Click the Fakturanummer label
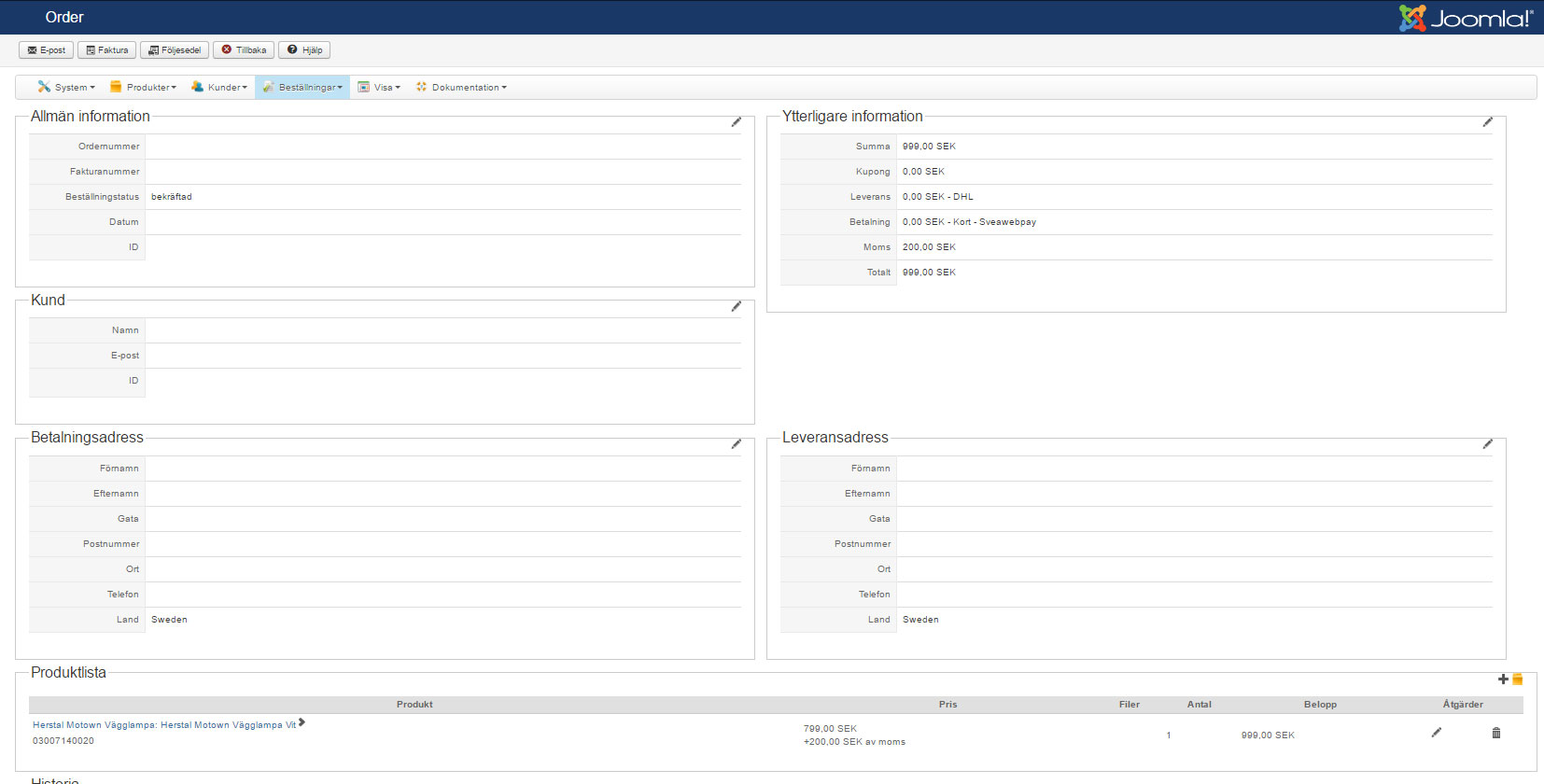Viewport: 1544px width, 784px height. pos(105,172)
